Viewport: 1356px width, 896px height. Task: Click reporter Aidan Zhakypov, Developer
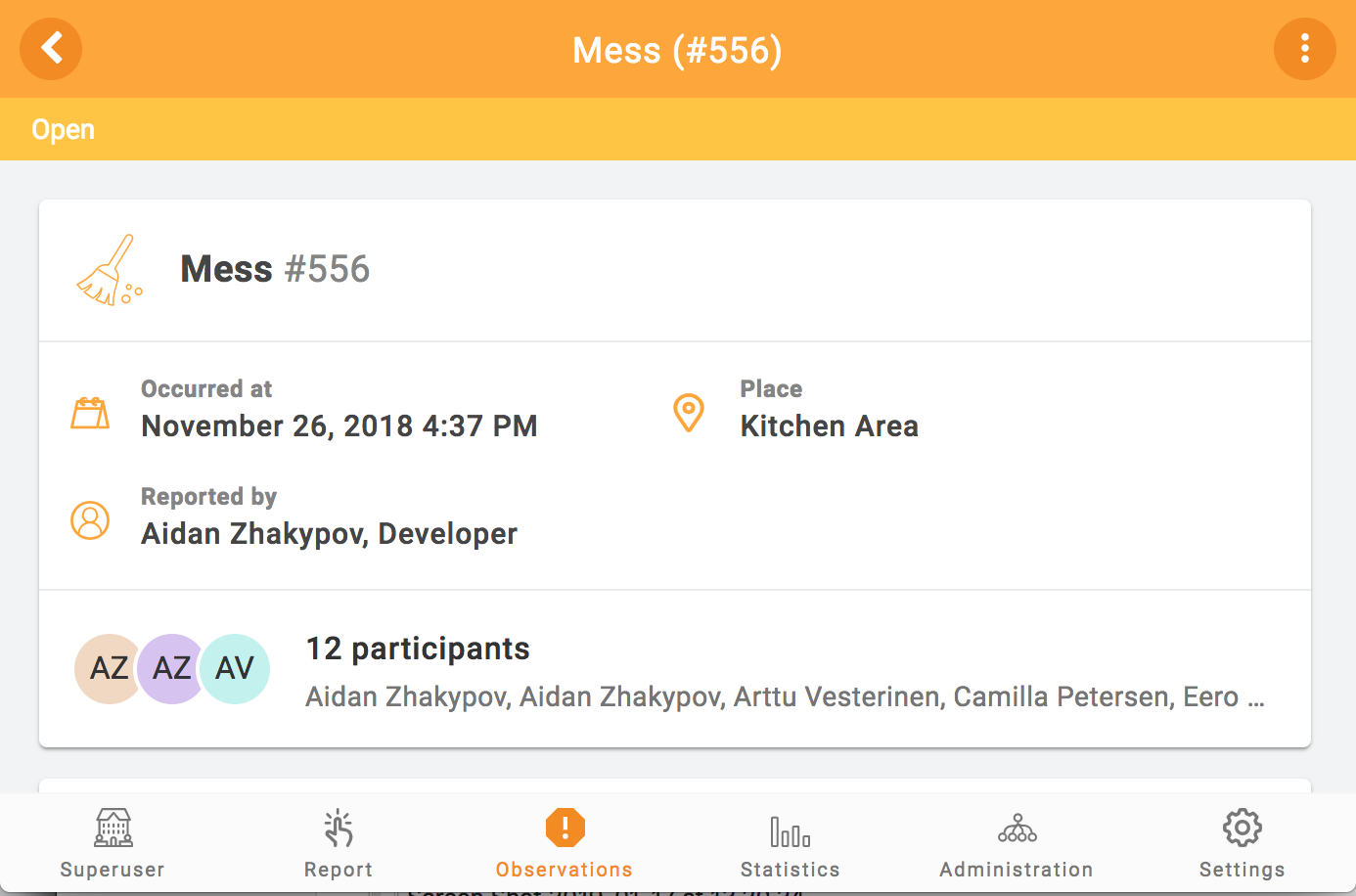pos(329,534)
